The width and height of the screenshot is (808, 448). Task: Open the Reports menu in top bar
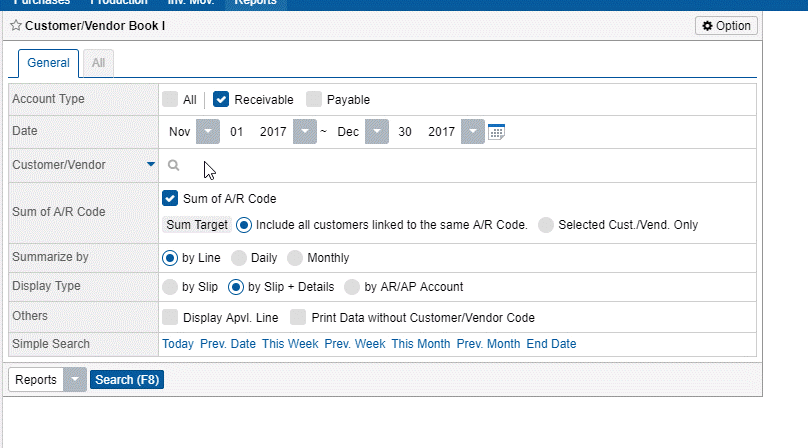pyautogui.click(x=256, y=3)
